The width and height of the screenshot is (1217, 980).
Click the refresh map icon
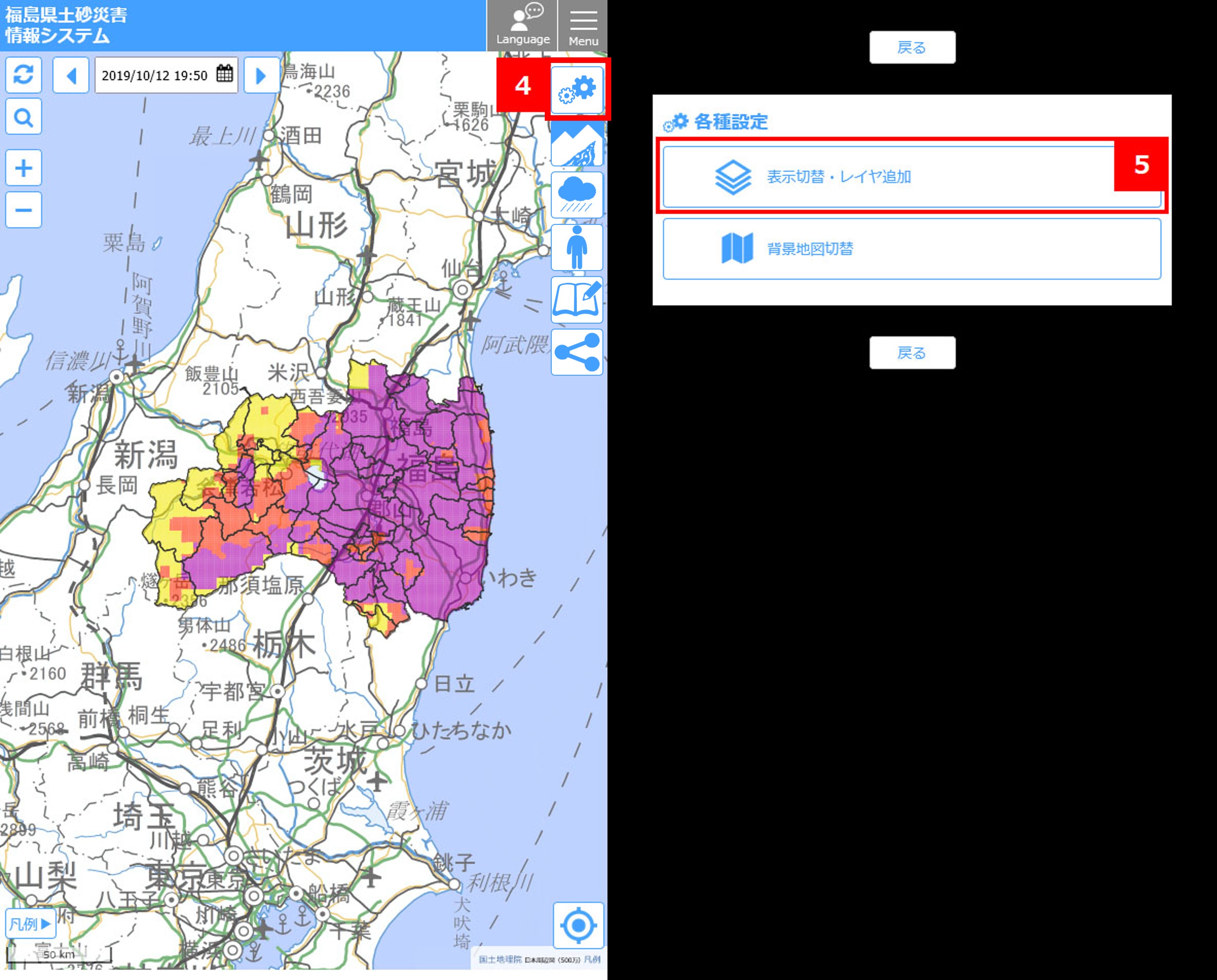pyautogui.click(x=23, y=75)
